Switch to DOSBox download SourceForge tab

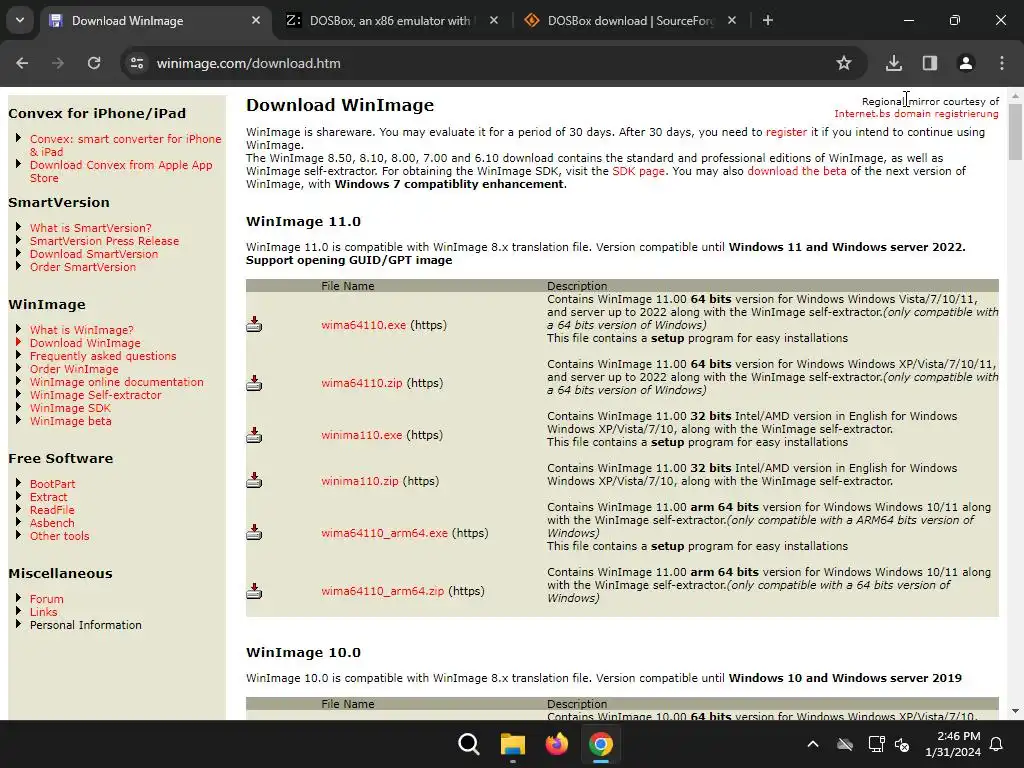[630, 20]
